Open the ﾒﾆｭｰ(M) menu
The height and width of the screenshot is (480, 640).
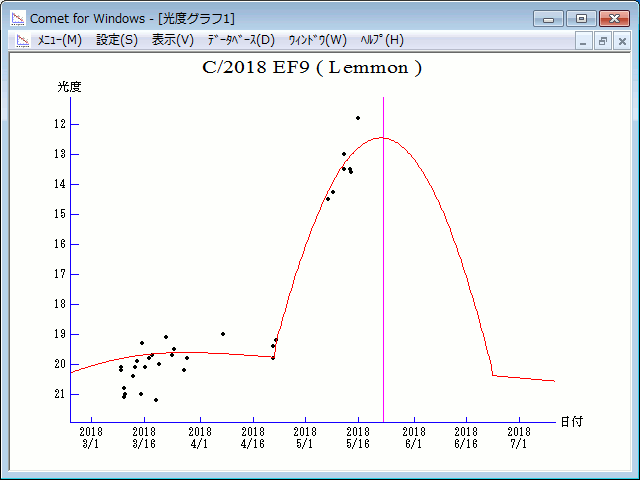[59, 40]
